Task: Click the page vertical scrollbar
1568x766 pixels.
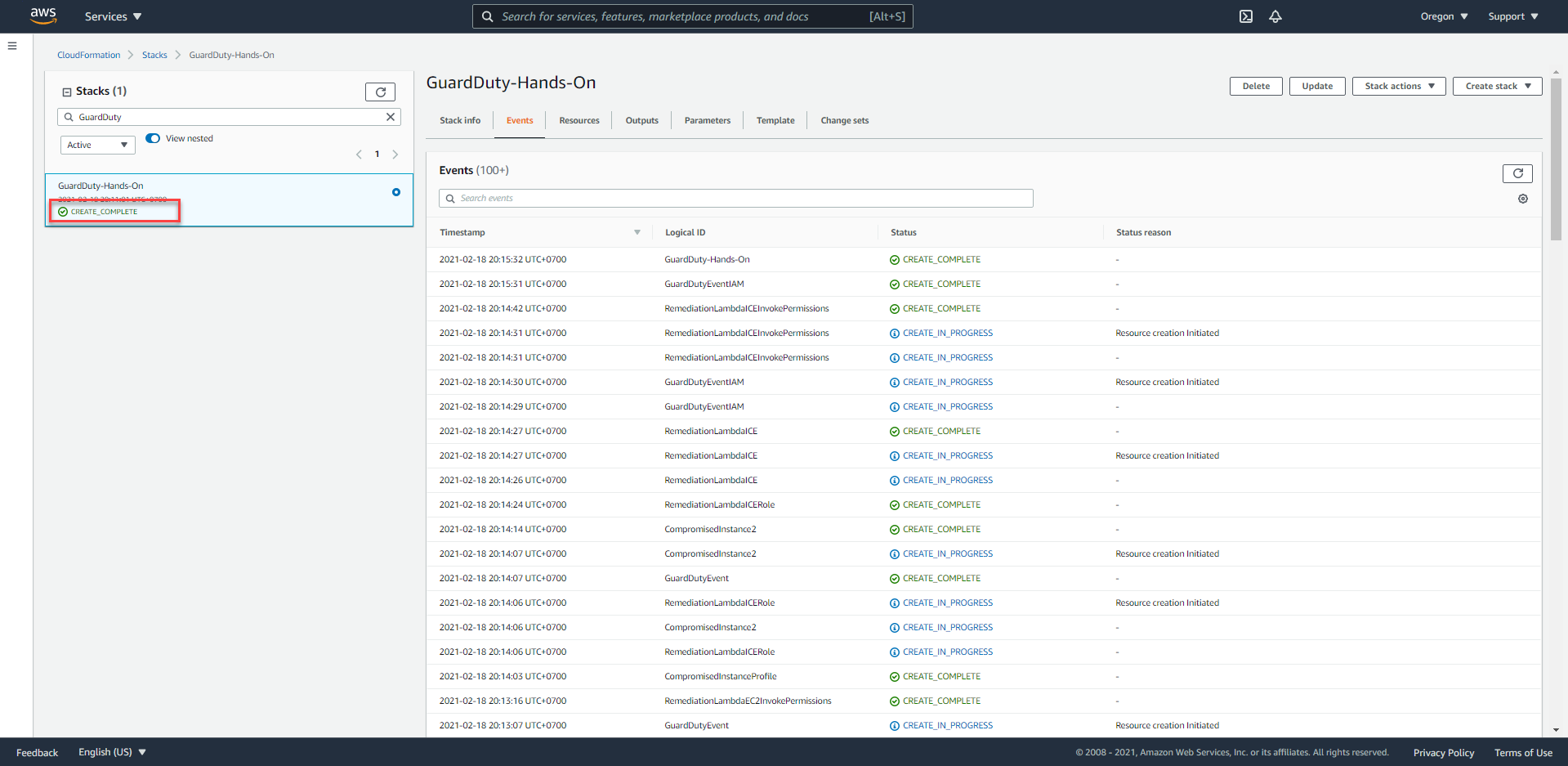Action: 1556,159
